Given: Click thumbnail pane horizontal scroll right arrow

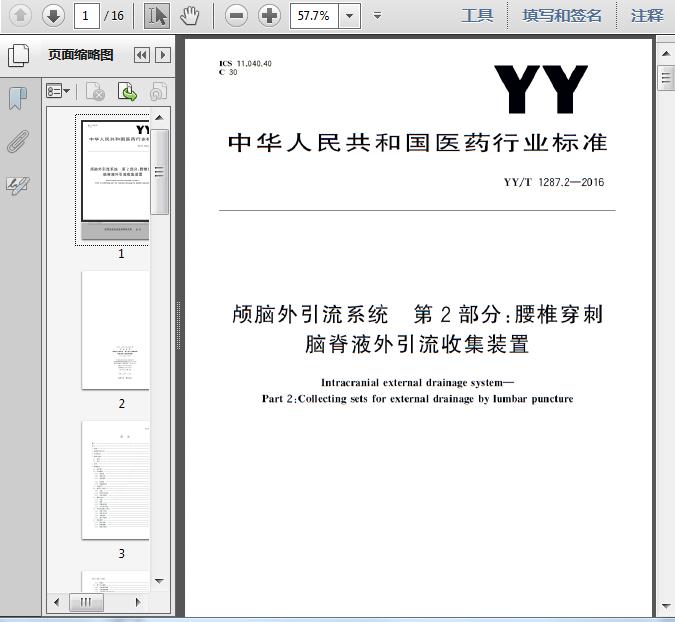Looking at the screenshot, I should (138, 602).
